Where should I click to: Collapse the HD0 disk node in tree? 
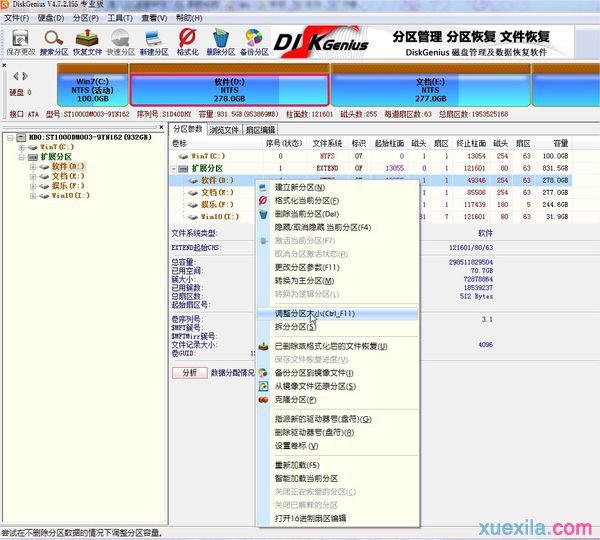(10, 137)
